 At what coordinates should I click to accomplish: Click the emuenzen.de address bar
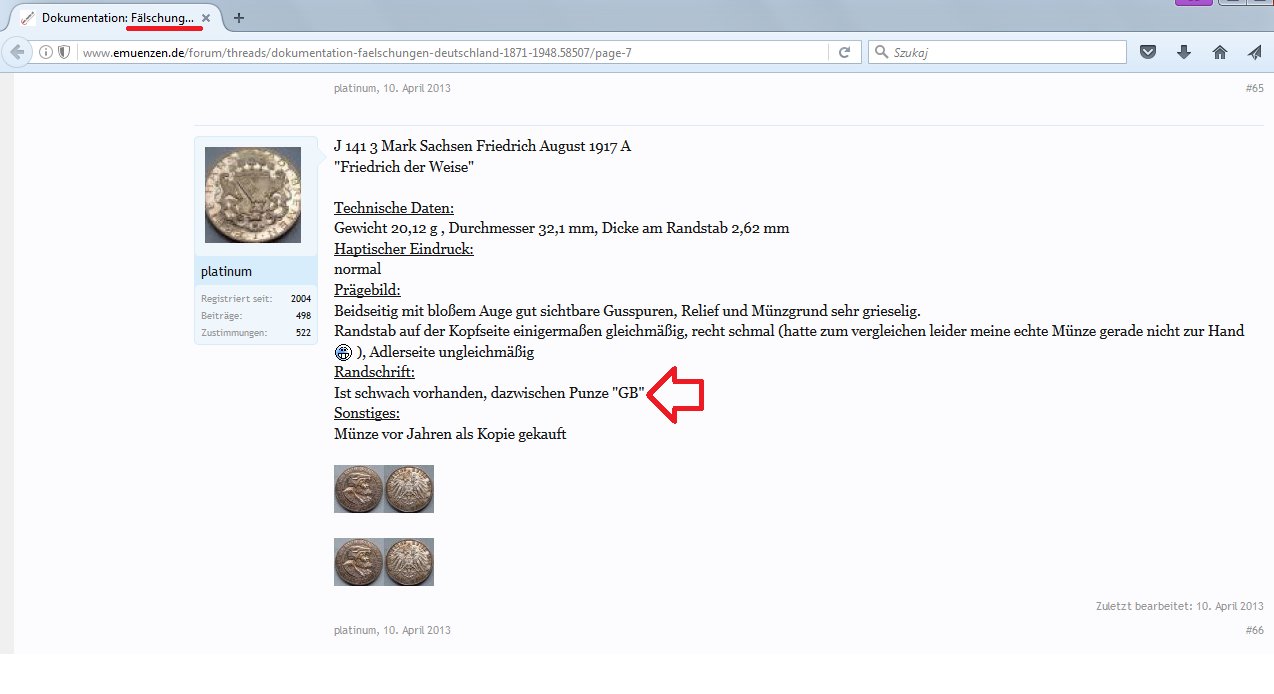(x=455, y=52)
